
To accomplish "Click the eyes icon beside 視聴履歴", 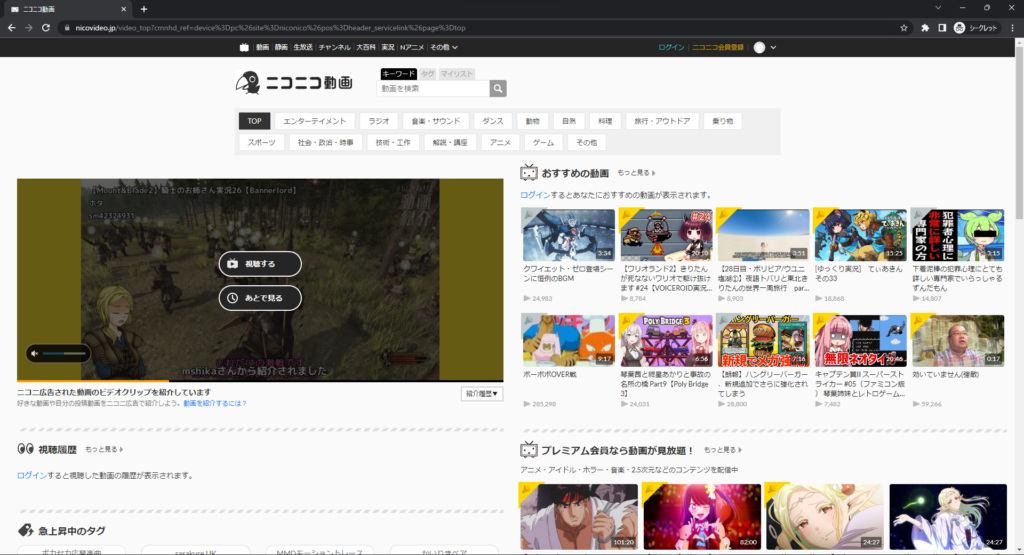I will tap(25, 449).
